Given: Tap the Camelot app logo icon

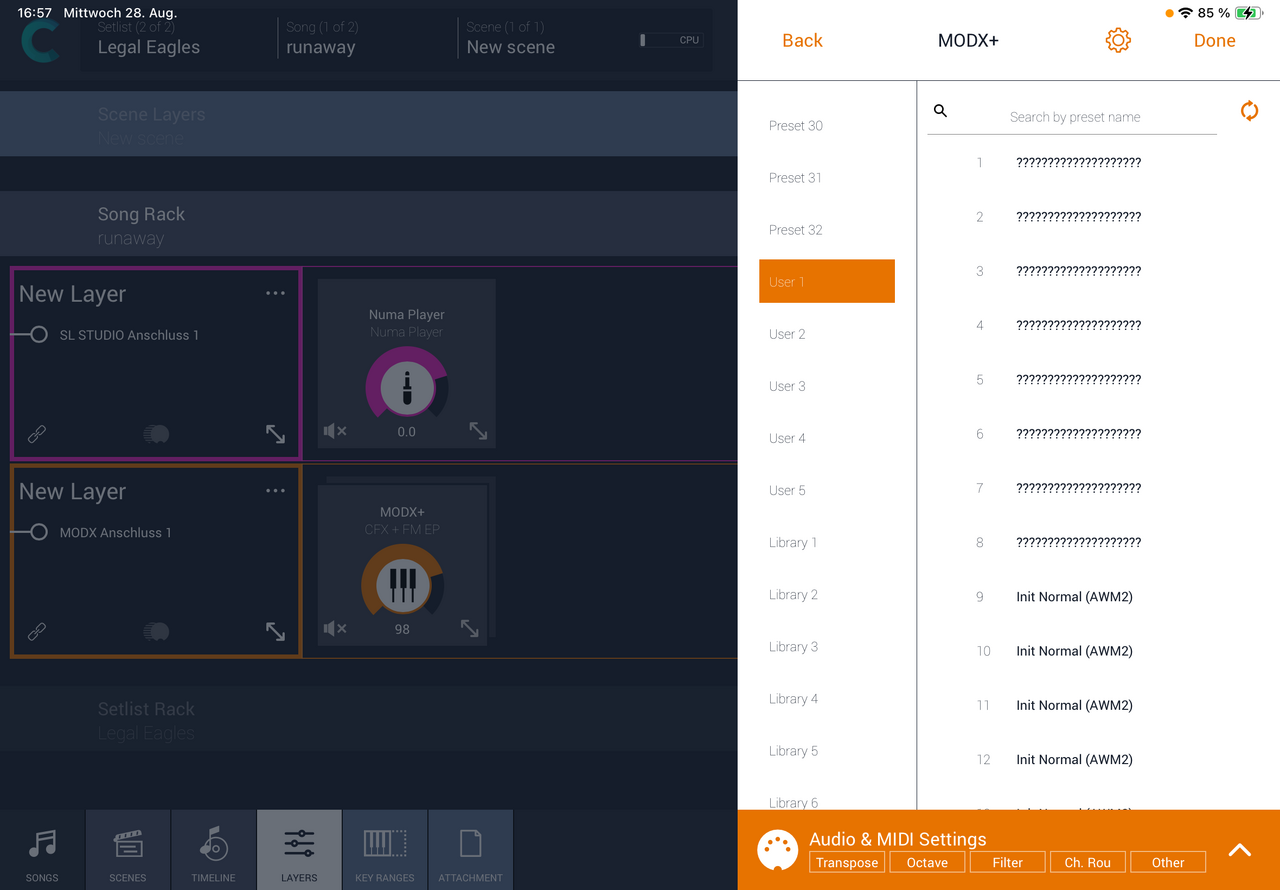Looking at the screenshot, I should (x=40, y=41).
